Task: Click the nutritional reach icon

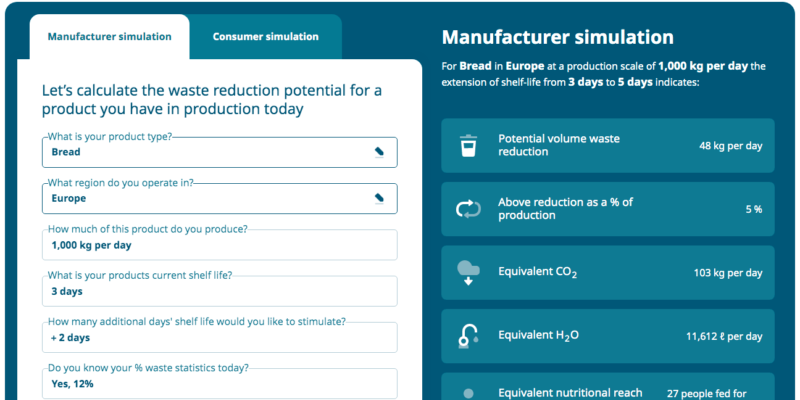Action: pyautogui.click(x=468, y=393)
